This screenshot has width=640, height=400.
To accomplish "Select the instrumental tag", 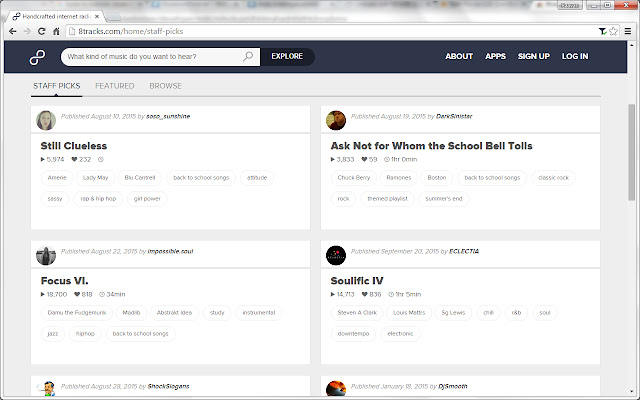I will [259, 313].
